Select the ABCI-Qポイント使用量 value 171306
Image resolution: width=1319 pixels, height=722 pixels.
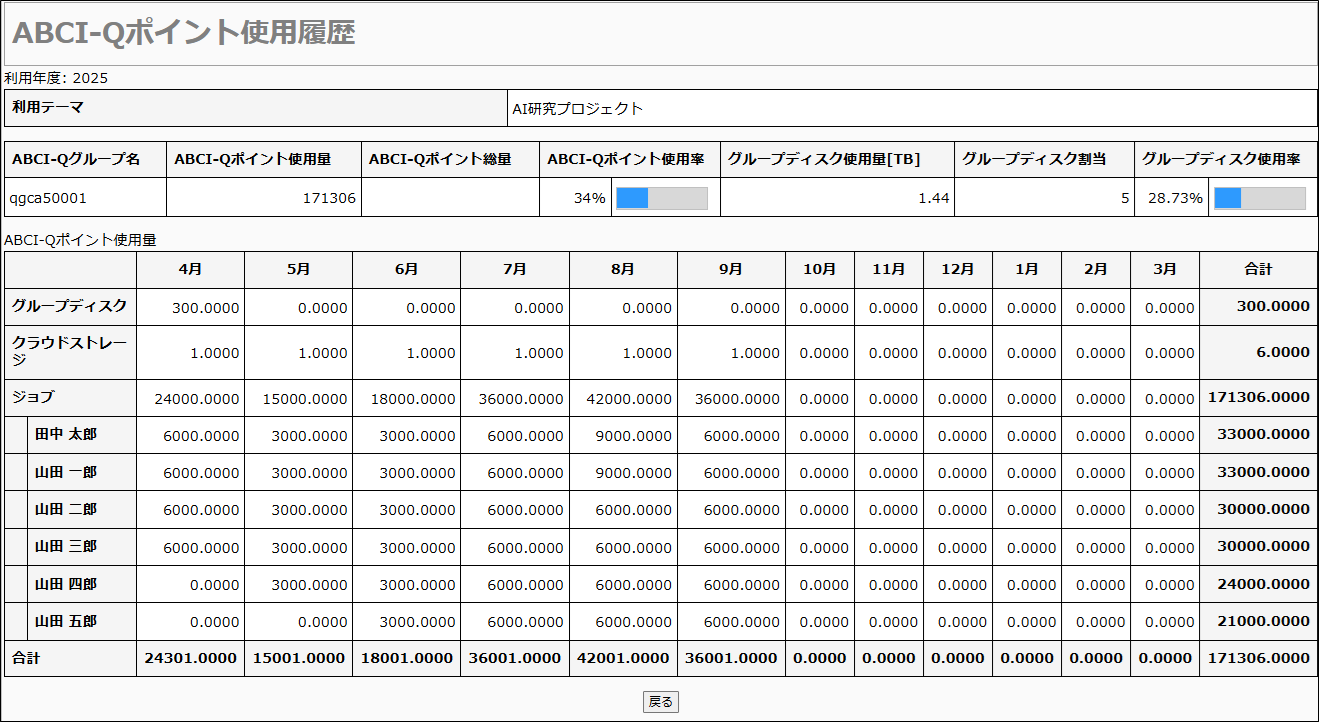pyautogui.click(x=329, y=198)
